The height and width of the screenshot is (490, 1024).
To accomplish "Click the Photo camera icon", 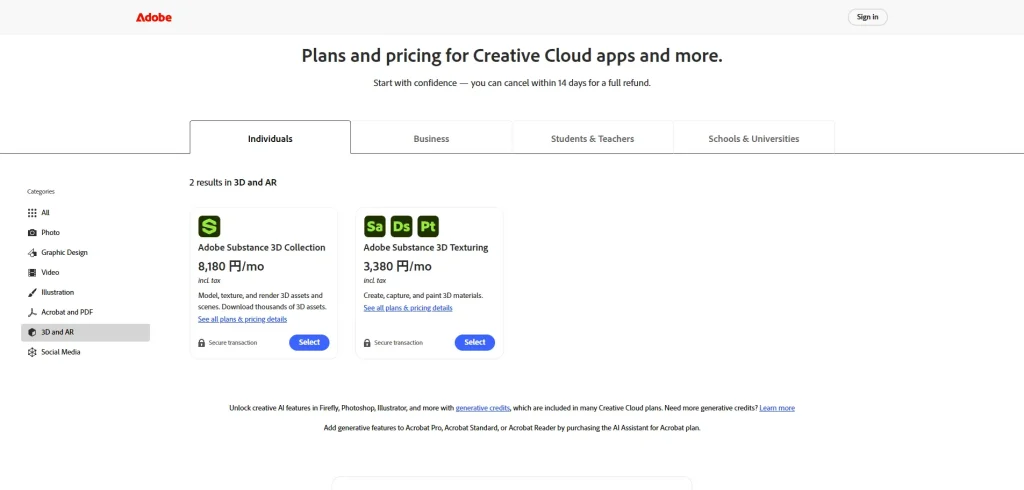I will [32, 233].
